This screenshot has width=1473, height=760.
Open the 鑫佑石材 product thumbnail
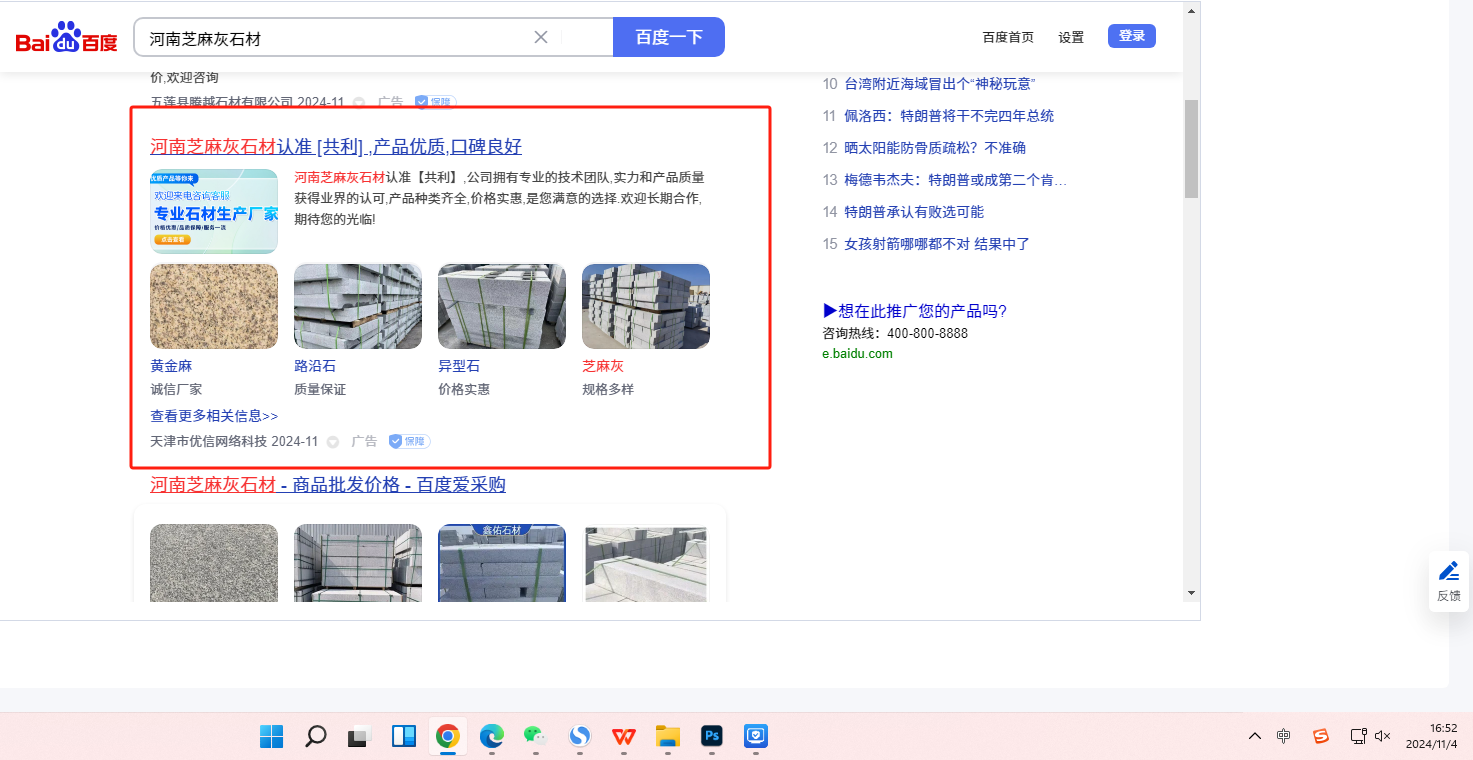click(502, 563)
